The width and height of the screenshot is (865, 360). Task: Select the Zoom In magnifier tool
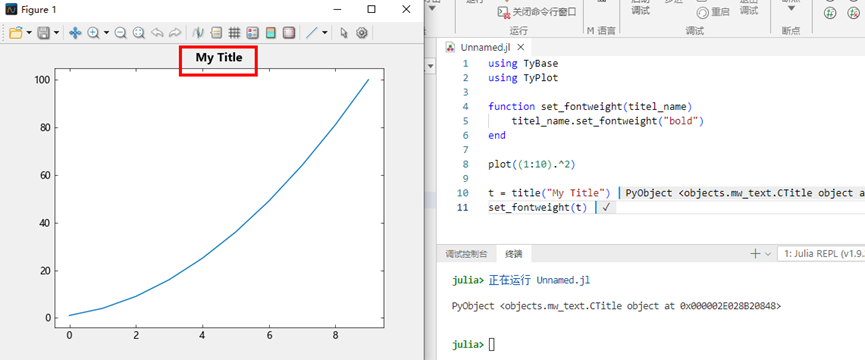pos(93,33)
